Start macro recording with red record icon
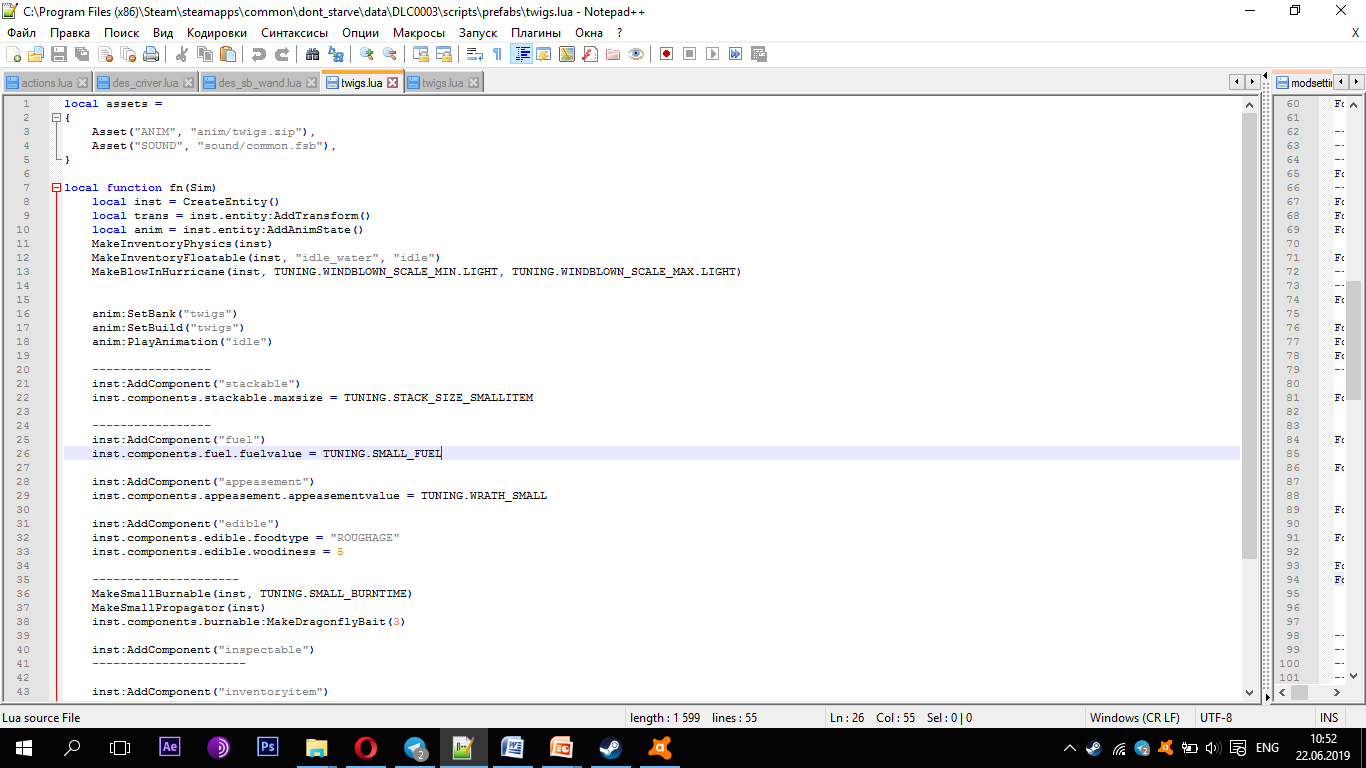1366x768 pixels. point(666,54)
